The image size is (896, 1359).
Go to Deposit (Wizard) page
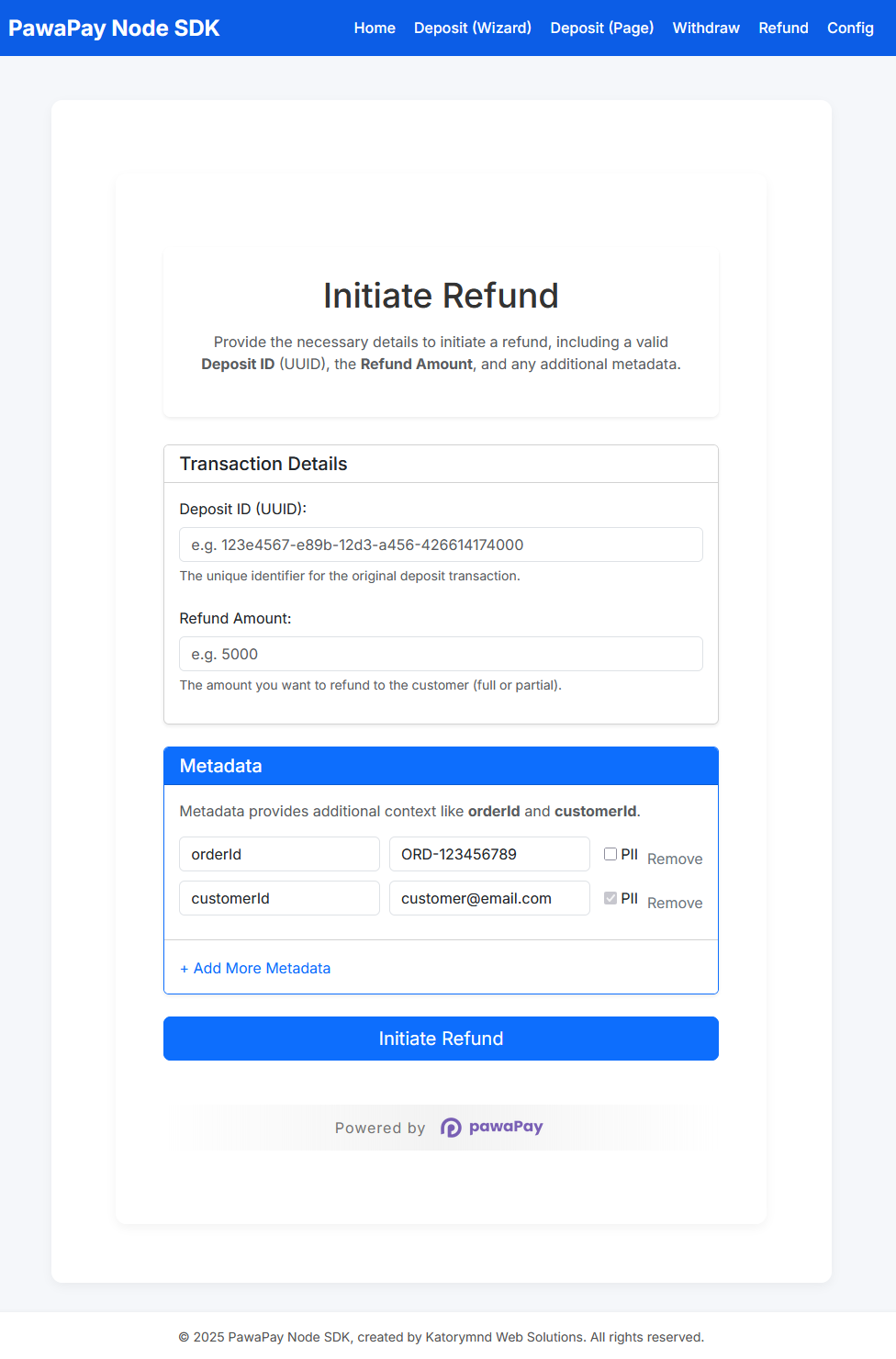[x=473, y=28]
